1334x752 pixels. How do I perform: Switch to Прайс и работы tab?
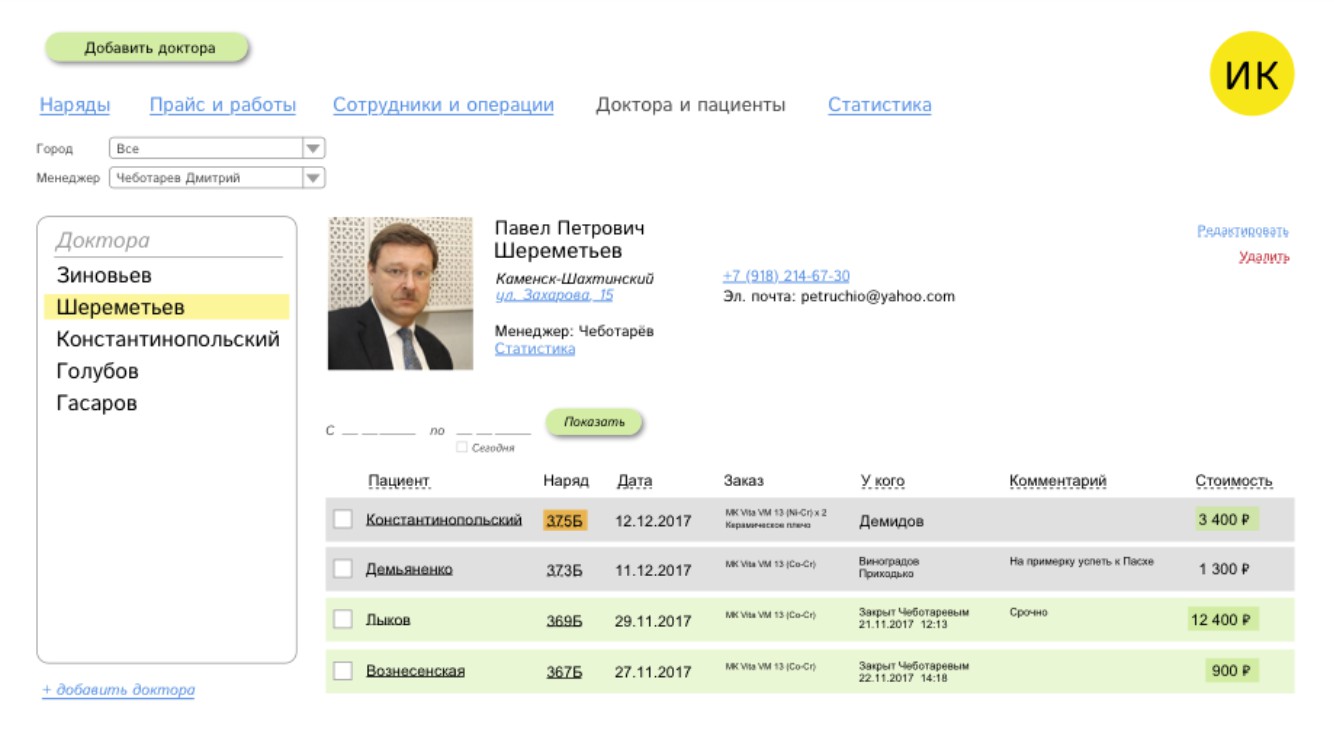click(223, 105)
